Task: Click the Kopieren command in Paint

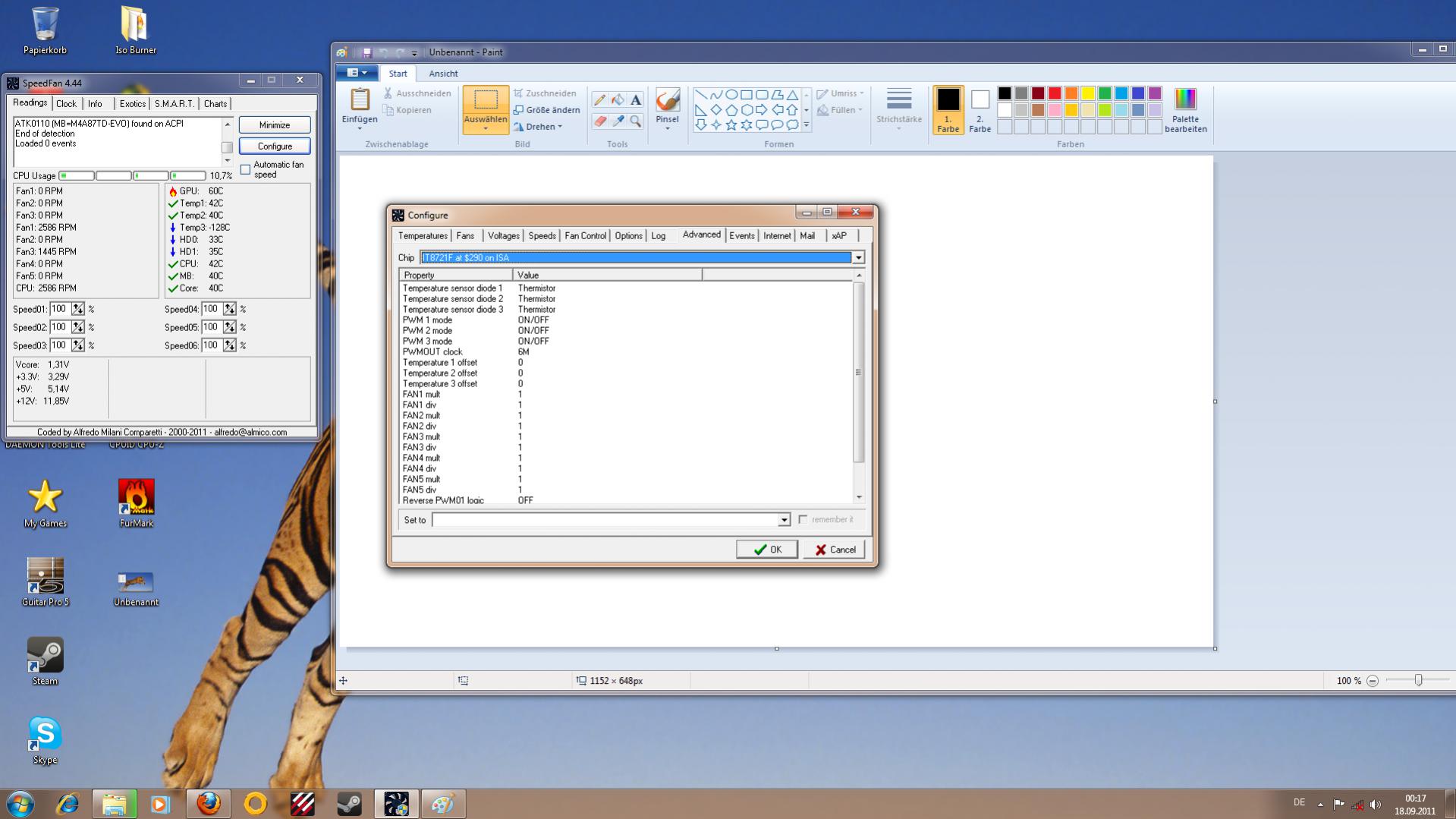Action: [407, 110]
